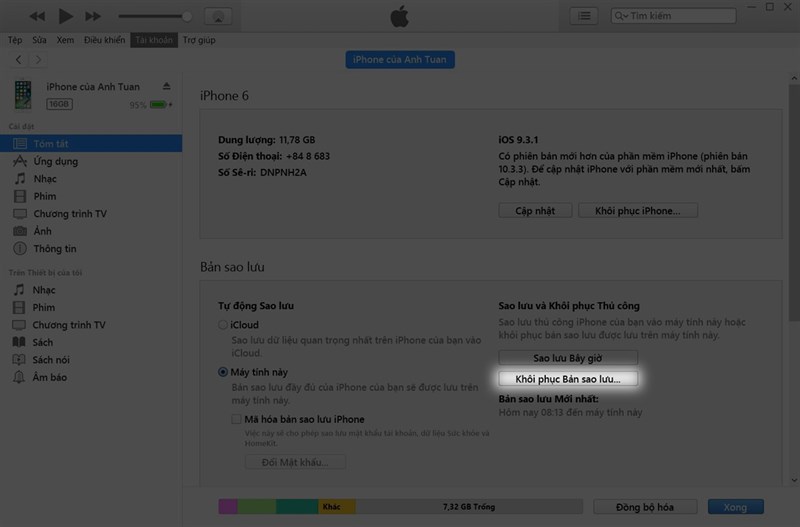Open the Xem menu

(65, 40)
